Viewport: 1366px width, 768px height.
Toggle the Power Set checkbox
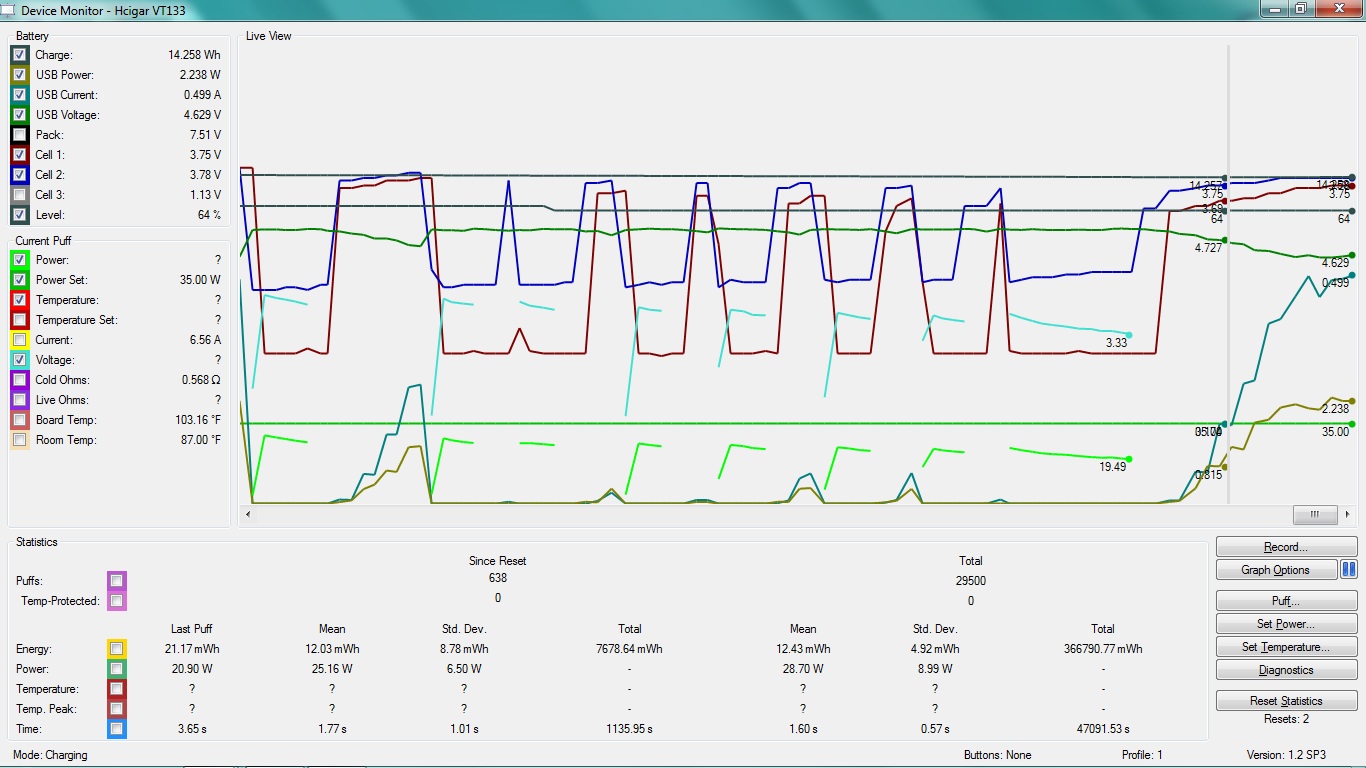tap(20, 280)
